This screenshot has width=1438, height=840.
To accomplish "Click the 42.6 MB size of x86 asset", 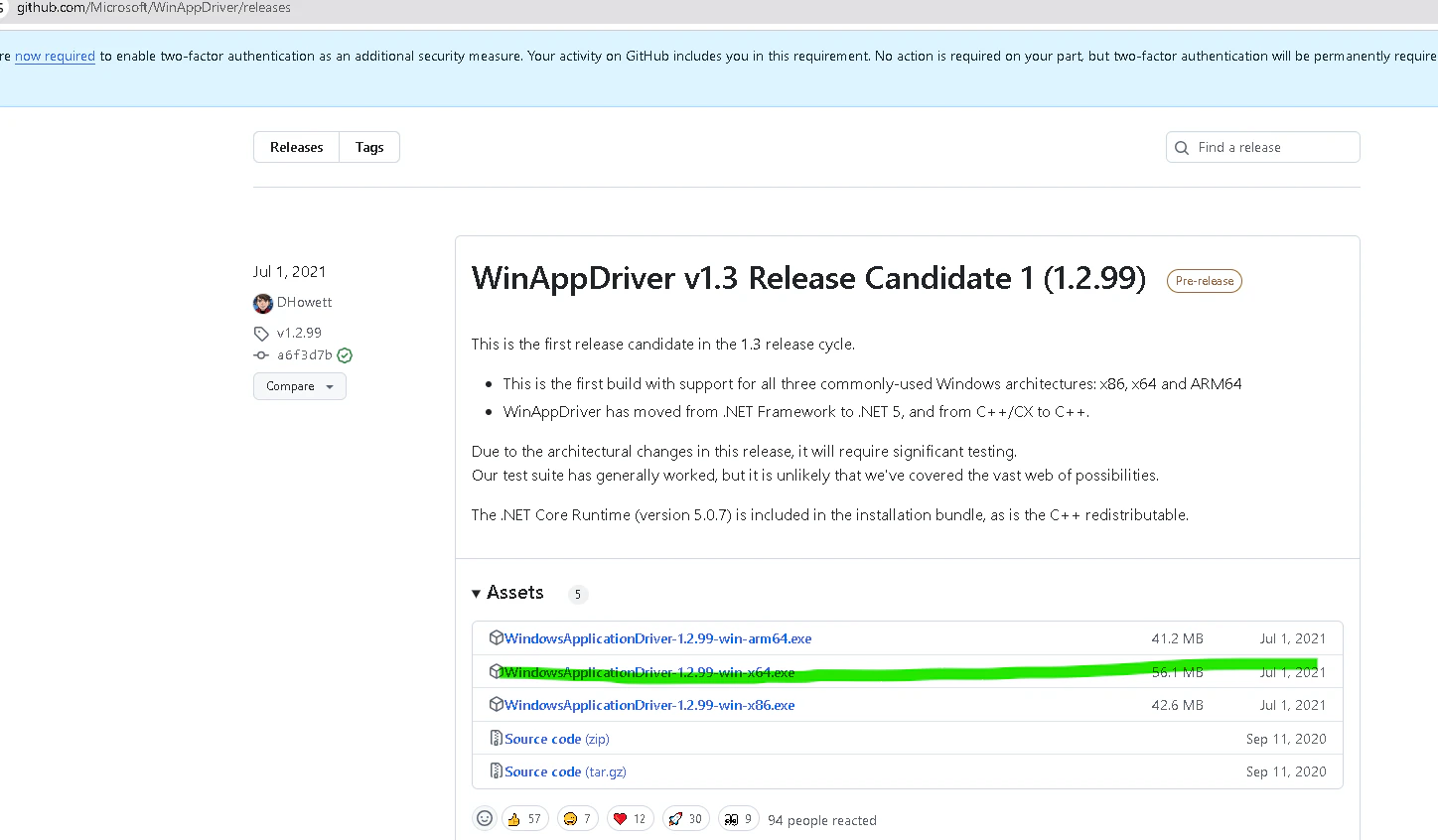I will tap(1178, 705).
